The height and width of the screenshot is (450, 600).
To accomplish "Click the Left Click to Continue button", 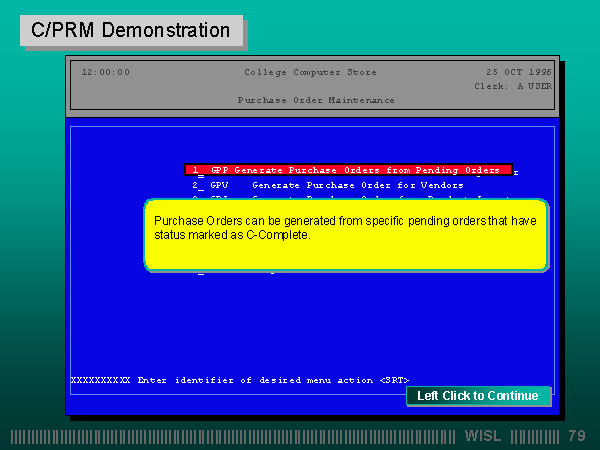I will pos(478,396).
